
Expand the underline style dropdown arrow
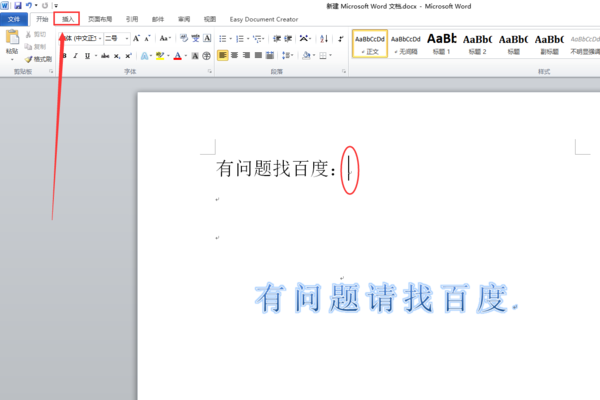tap(96, 56)
